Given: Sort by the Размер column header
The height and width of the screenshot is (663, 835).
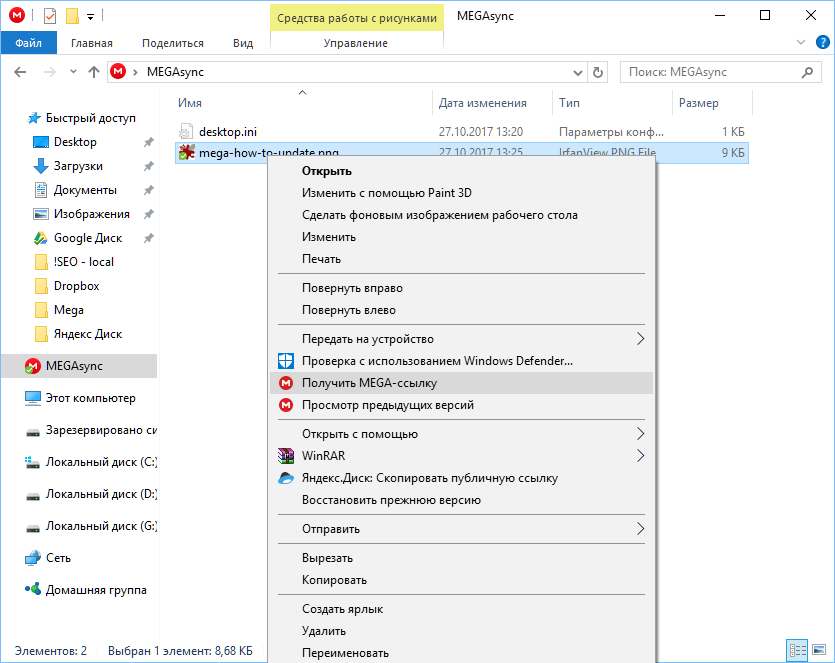Looking at the screenshot, I should click(698, 103).
